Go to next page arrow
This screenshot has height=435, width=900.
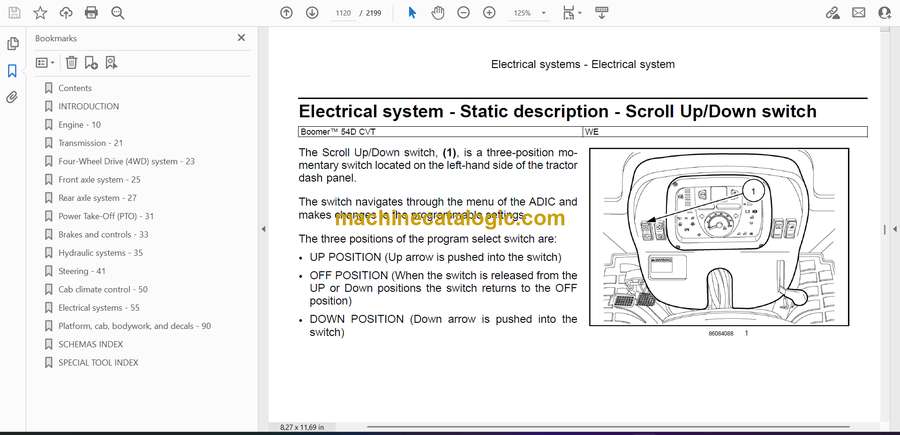pyautogui.click(x=312, y=13)
